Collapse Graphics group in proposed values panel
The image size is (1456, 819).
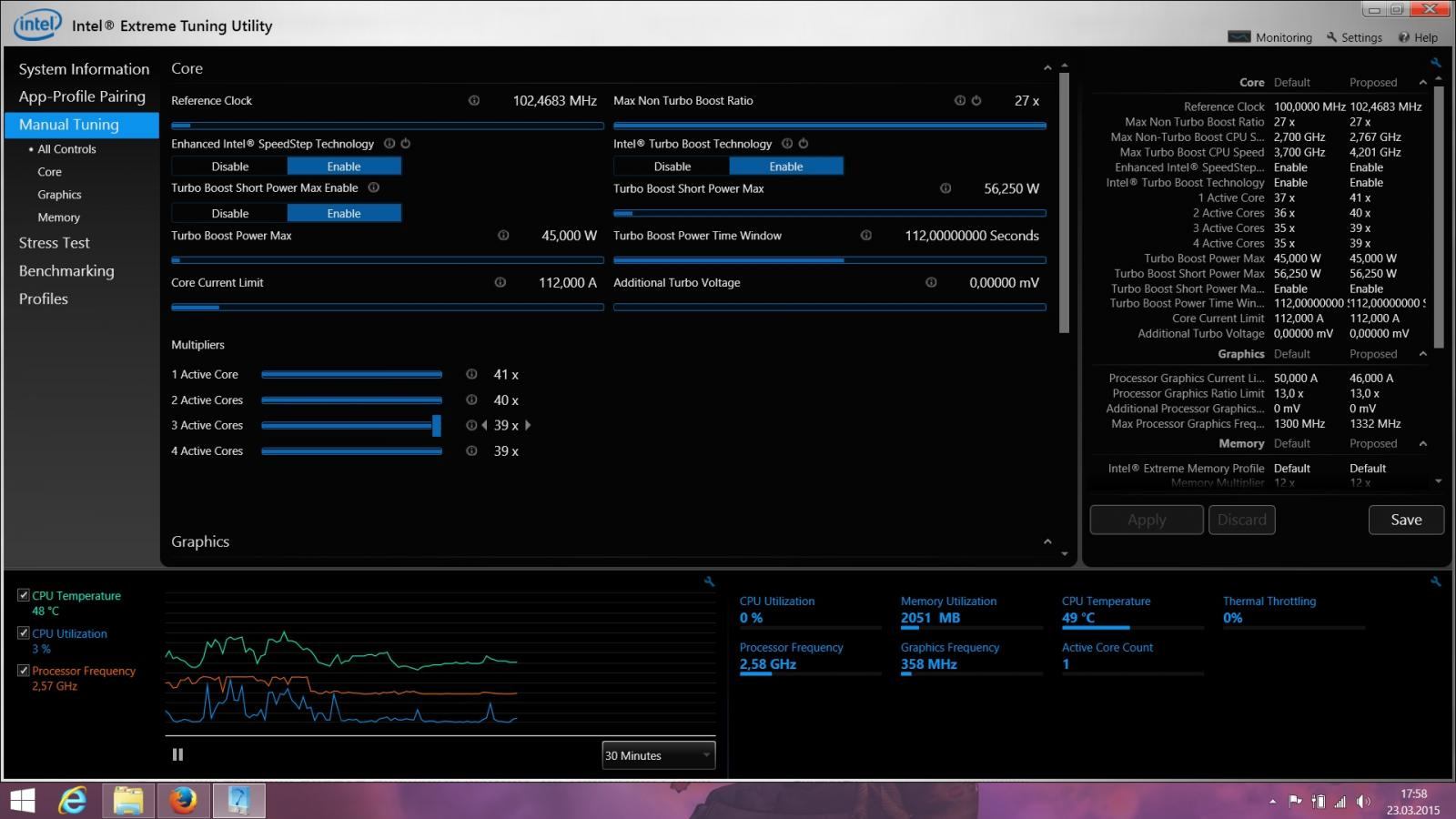coord(1423,354)
